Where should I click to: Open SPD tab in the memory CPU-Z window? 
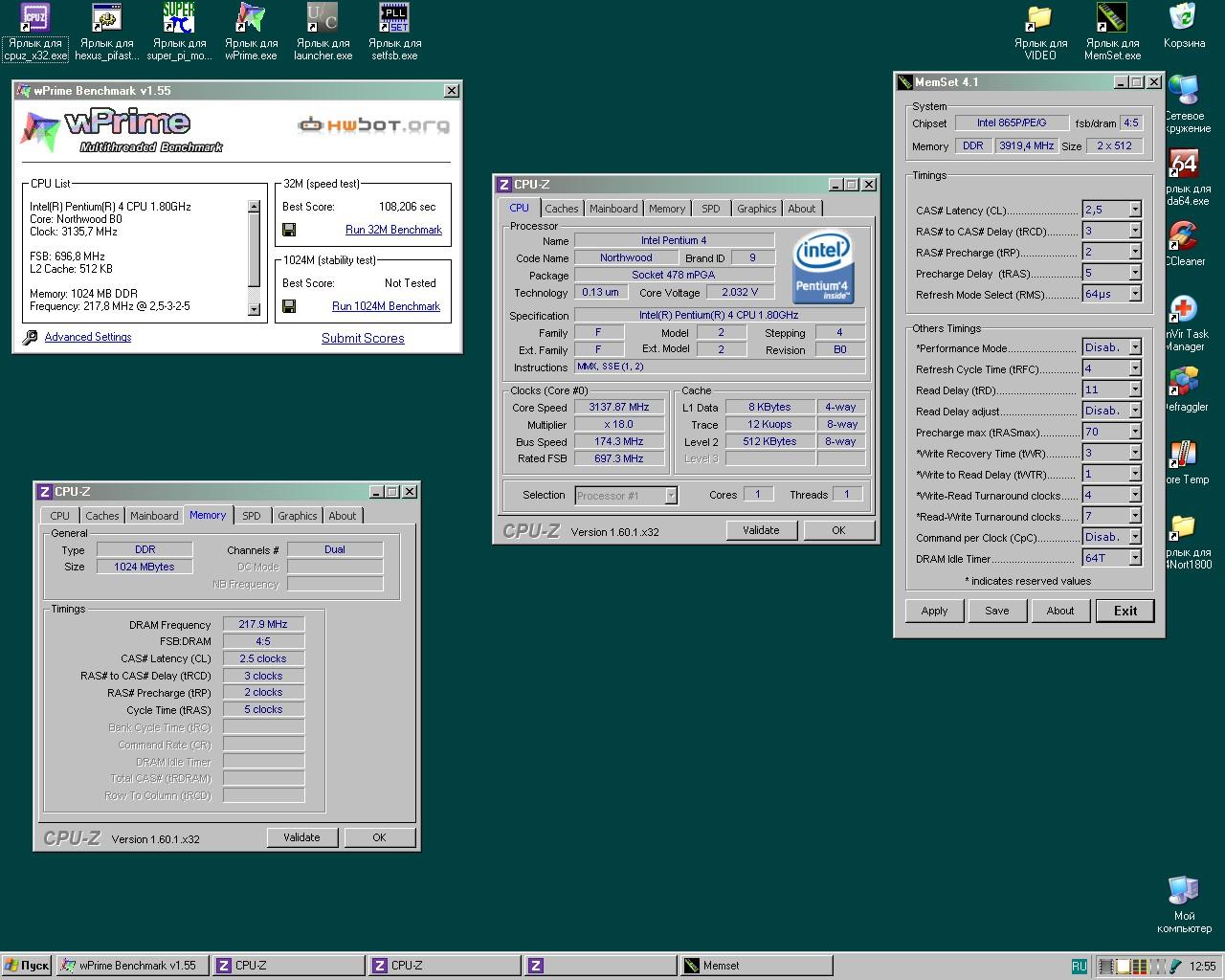coord(251,516)
